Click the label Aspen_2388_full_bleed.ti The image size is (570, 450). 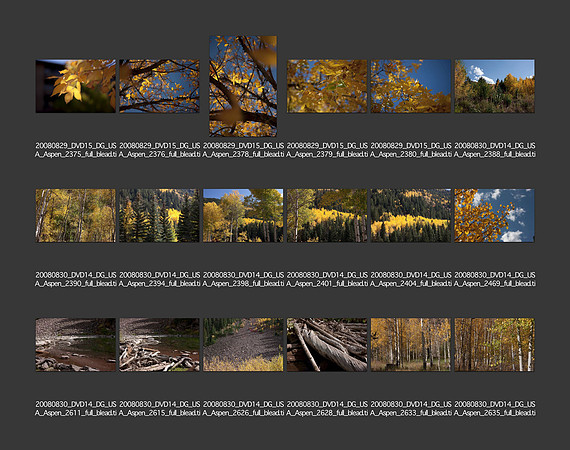tap(494, 150)
